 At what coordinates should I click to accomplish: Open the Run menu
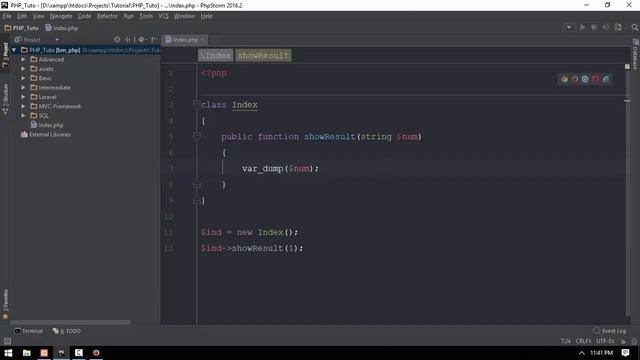coord(129,16)
